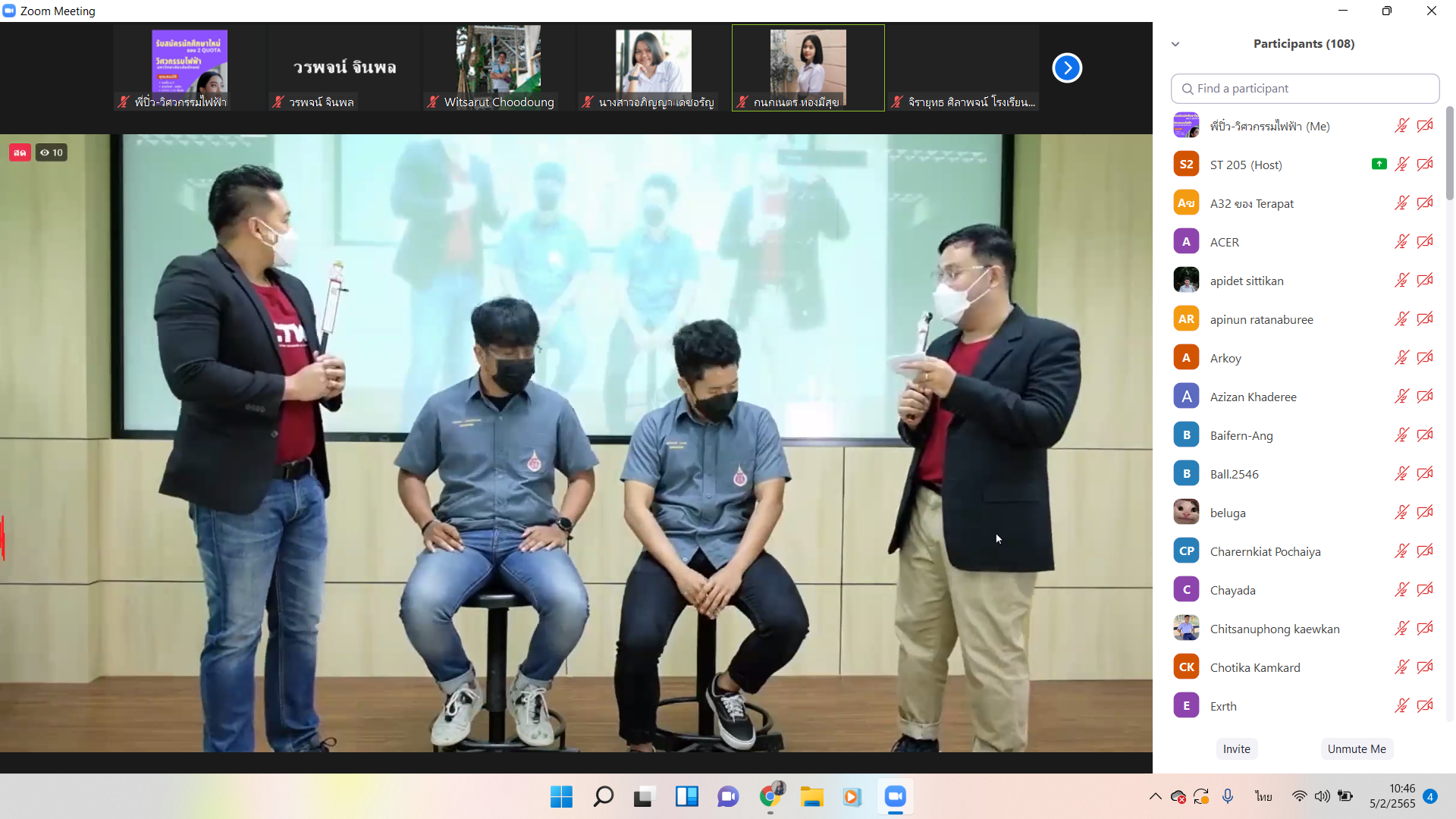Click the live viewer count eye badge
The height and width of the screenshot is (819, 1456).
[x=52, y=152]
